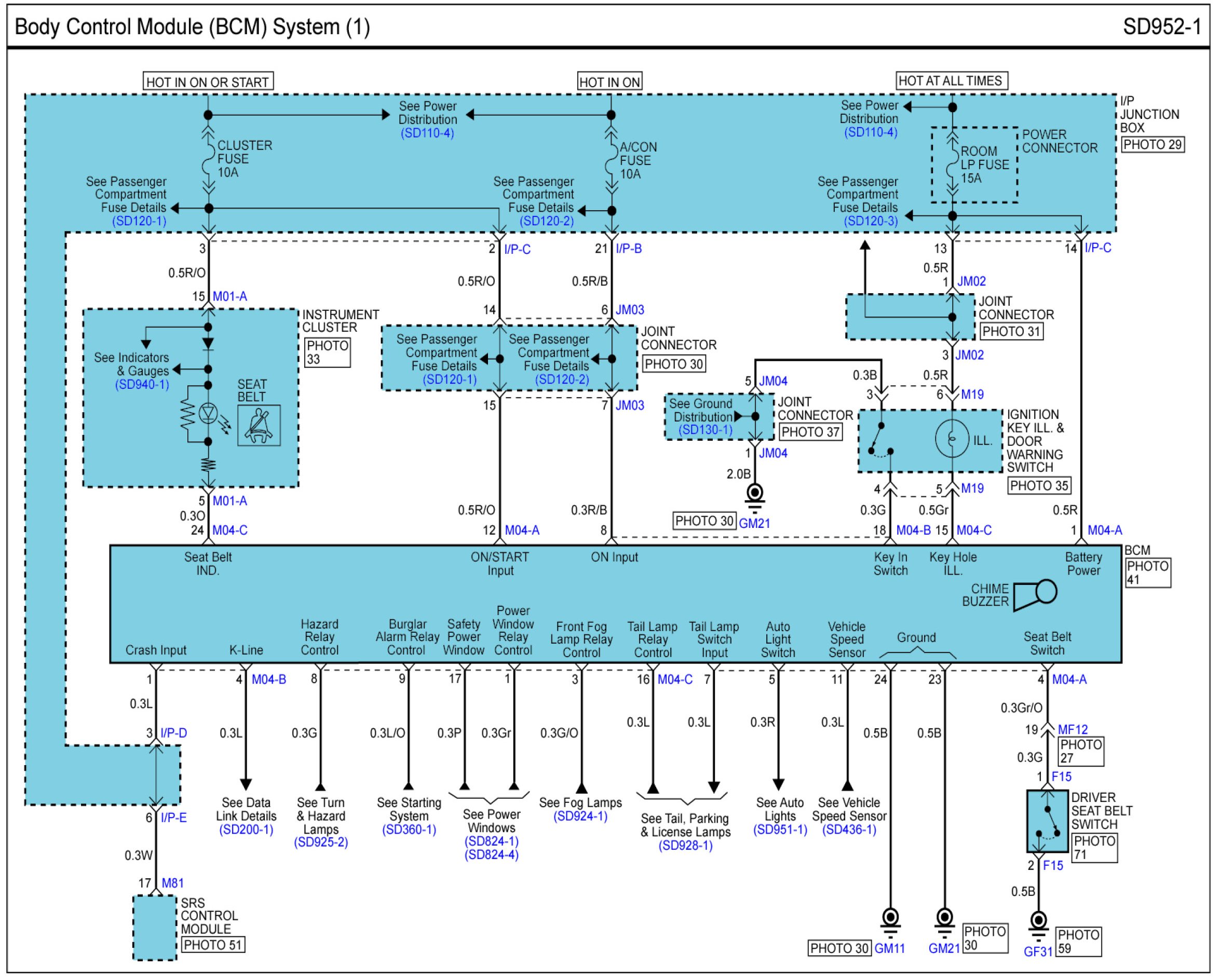Screen dimensions: 1220x980
Task: Follow the SD940-1 Indicators & Gauges link
Action: coord(142,385)
